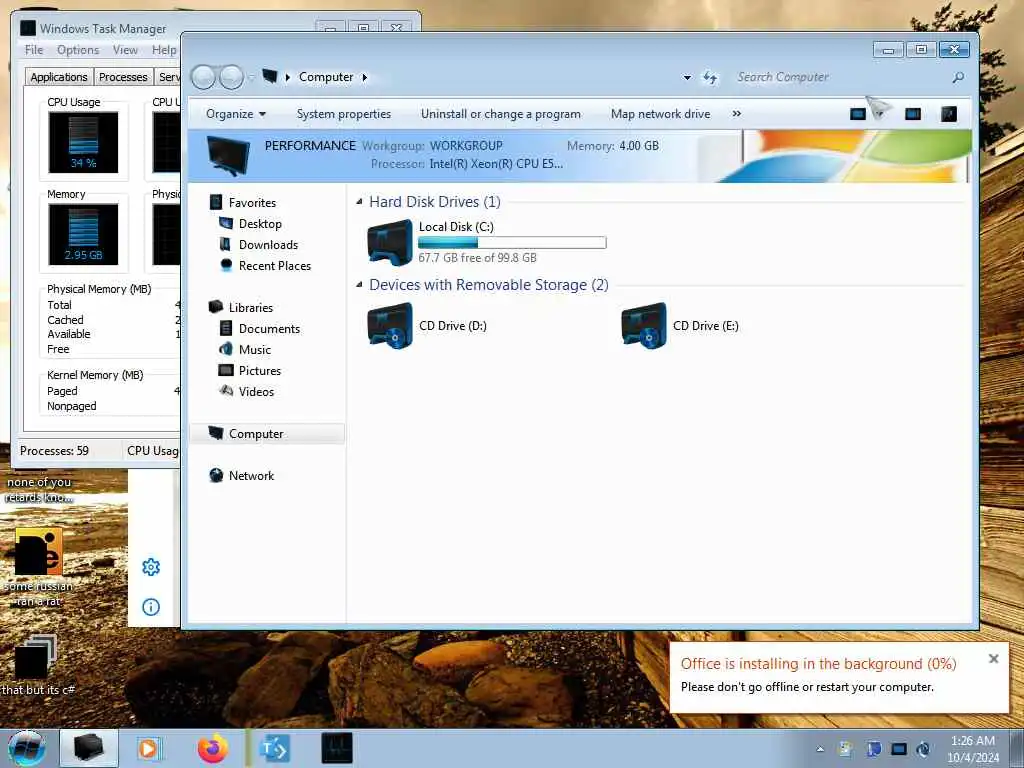Collapse Devices with Removable Storage group
The image size is (1024, 768).
coord(359,285)
